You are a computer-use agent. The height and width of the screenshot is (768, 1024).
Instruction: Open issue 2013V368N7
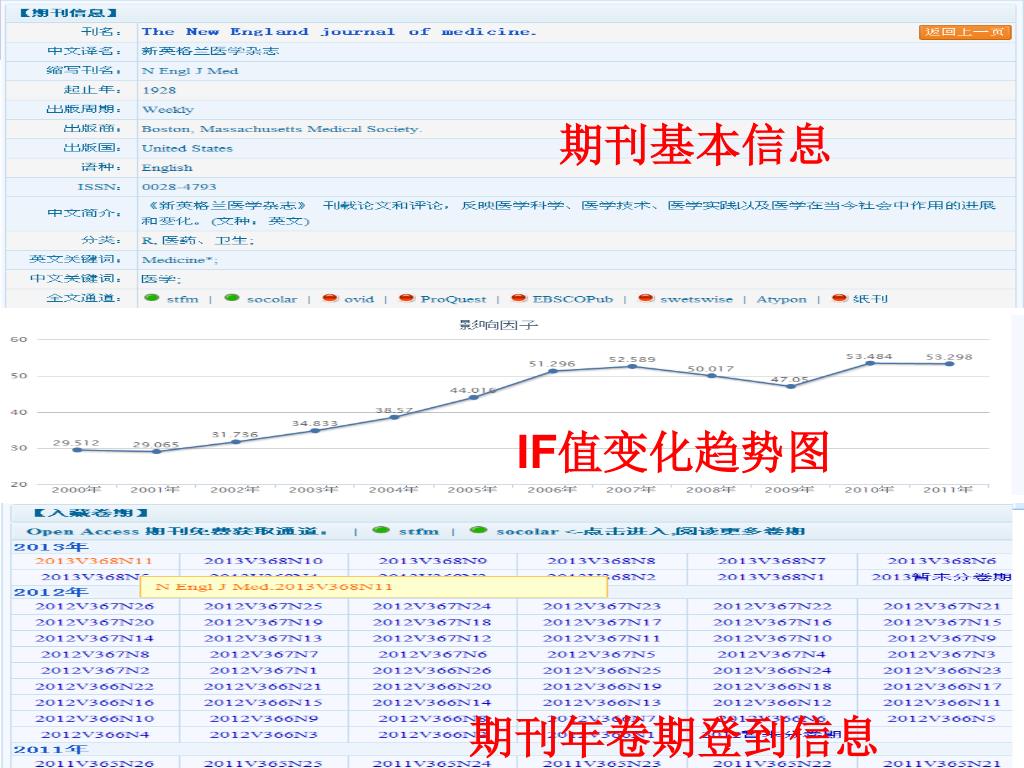tap(772, 561)
